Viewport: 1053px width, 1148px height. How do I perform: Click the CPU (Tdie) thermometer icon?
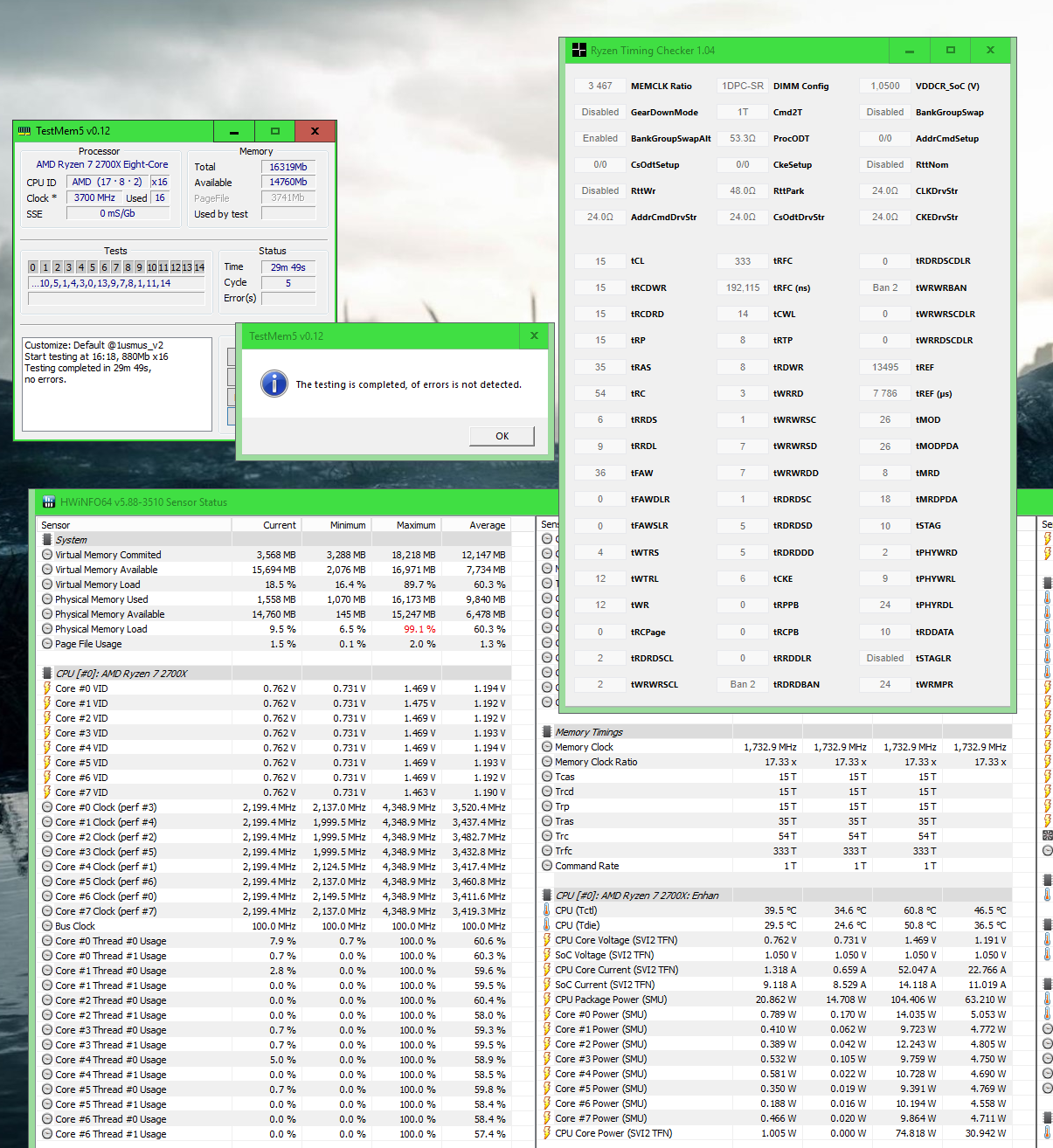pos(547,925)
